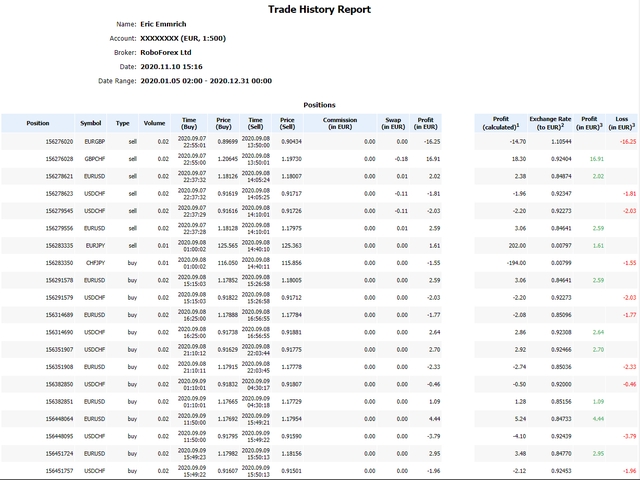Click the Symbol column header
Screen dimensions: 640x480
pyautogui.click(x=91, y=123)
